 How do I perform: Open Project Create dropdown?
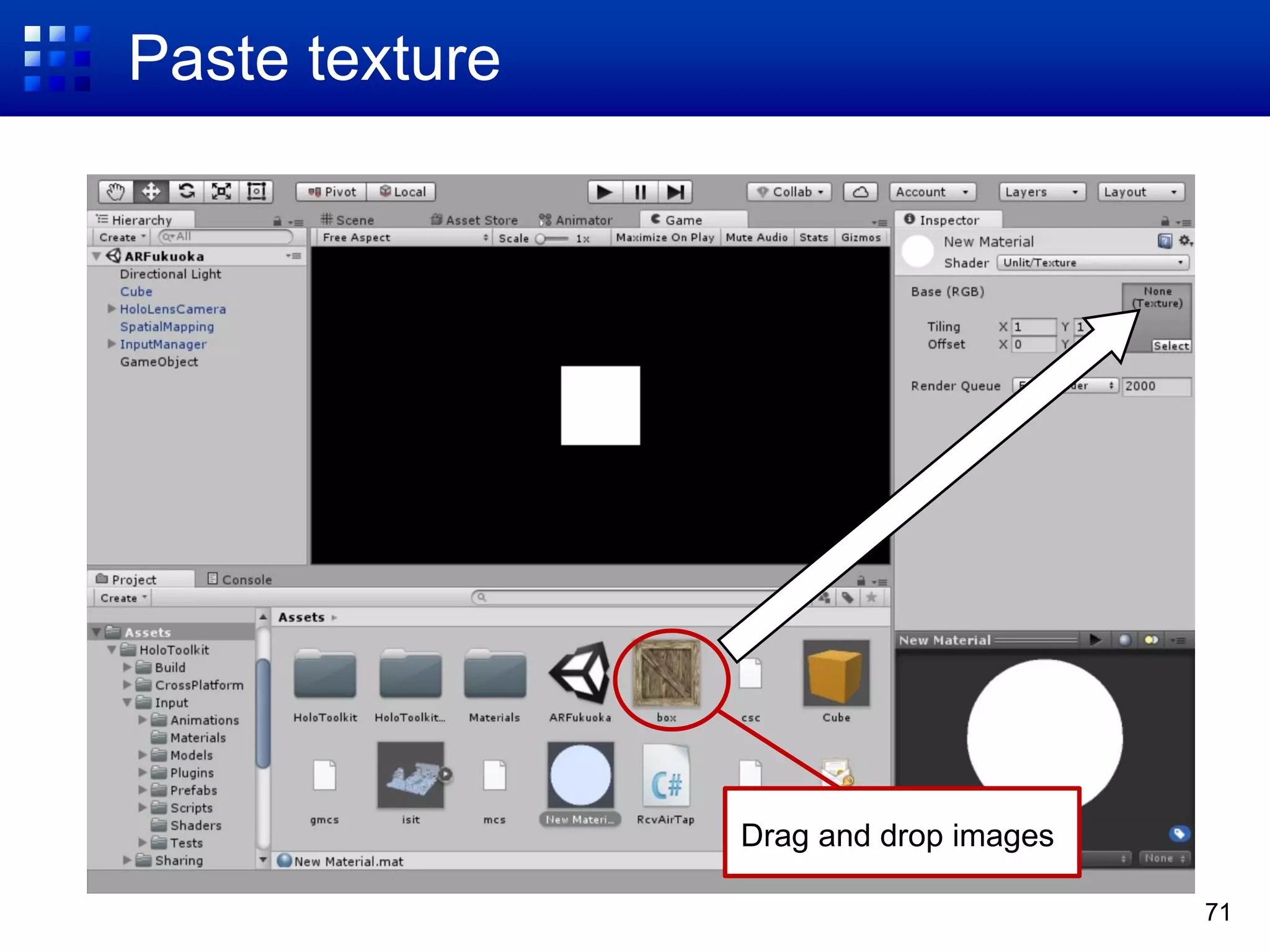point(123,598)
